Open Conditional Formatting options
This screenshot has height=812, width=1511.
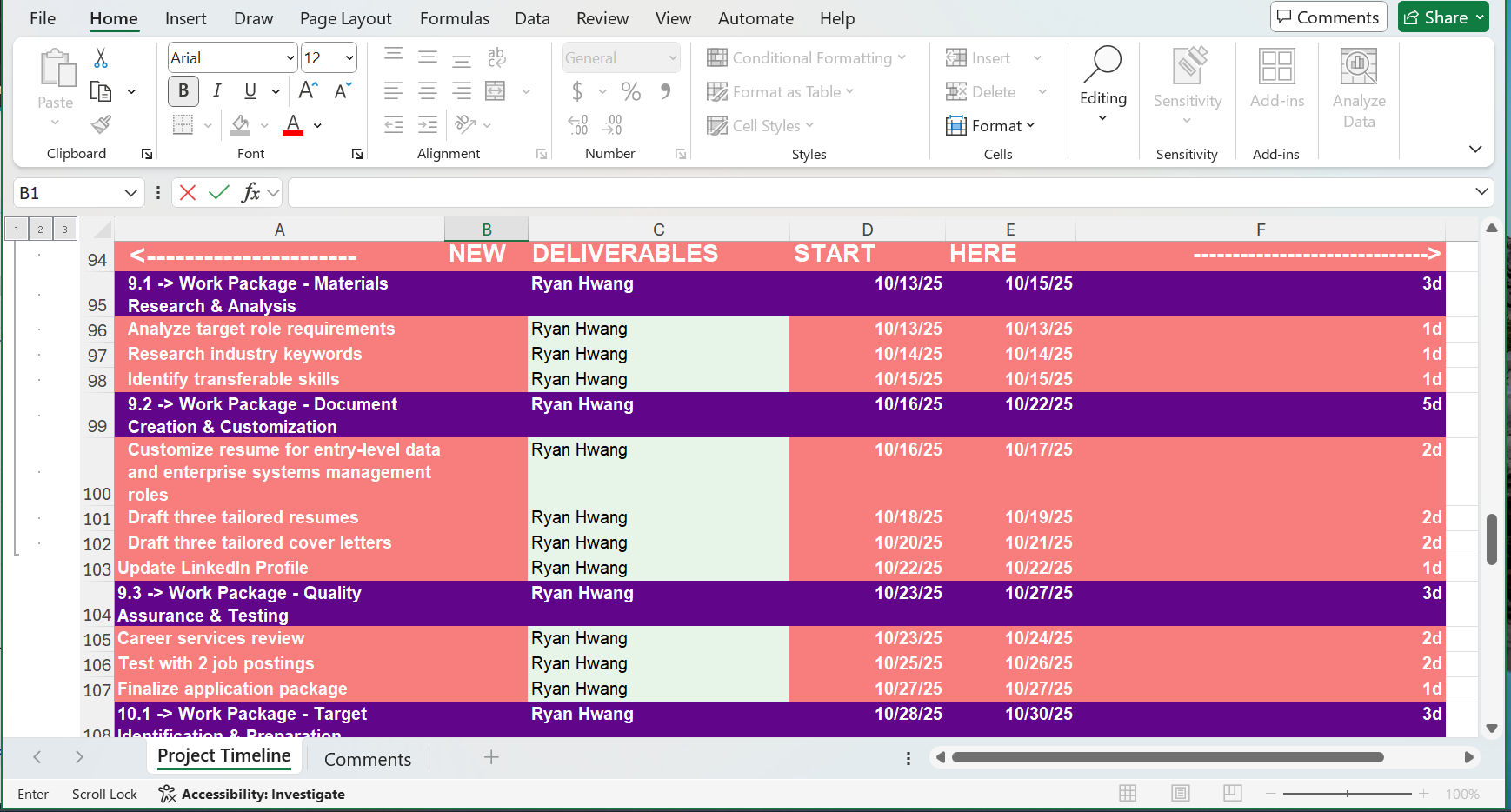pos(807,57)
